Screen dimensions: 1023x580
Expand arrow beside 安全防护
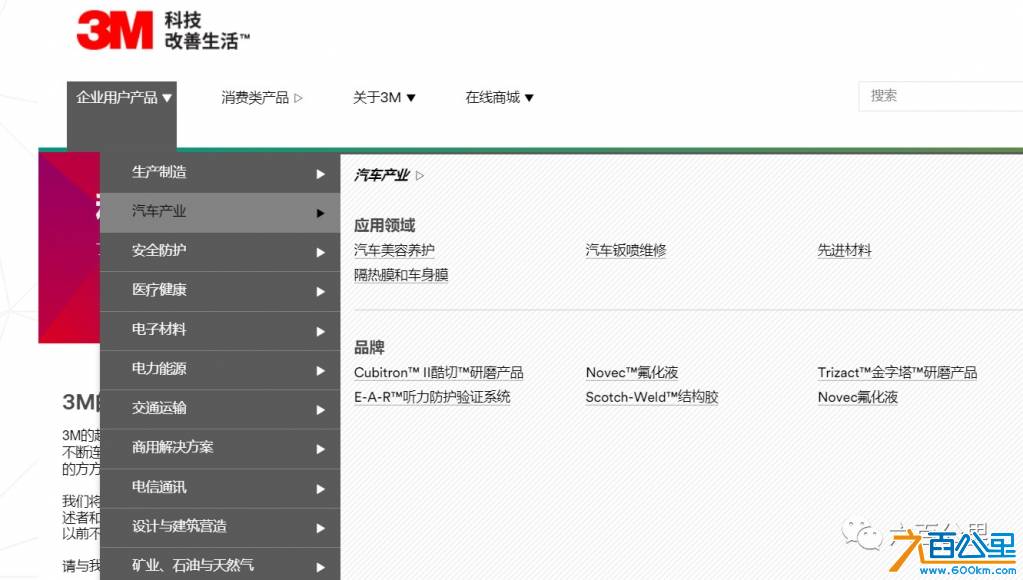point(320,252)
